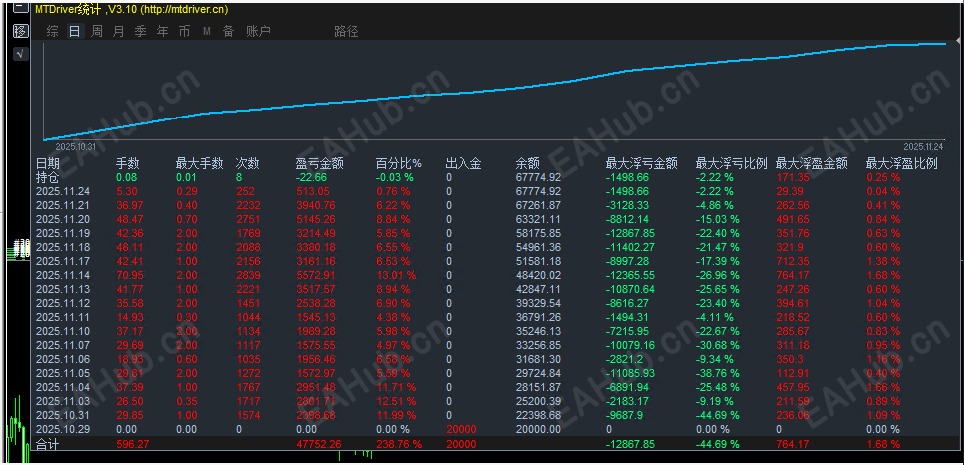
Task: Switch to the 账户 account tab
Action: (x=258, y=31)
